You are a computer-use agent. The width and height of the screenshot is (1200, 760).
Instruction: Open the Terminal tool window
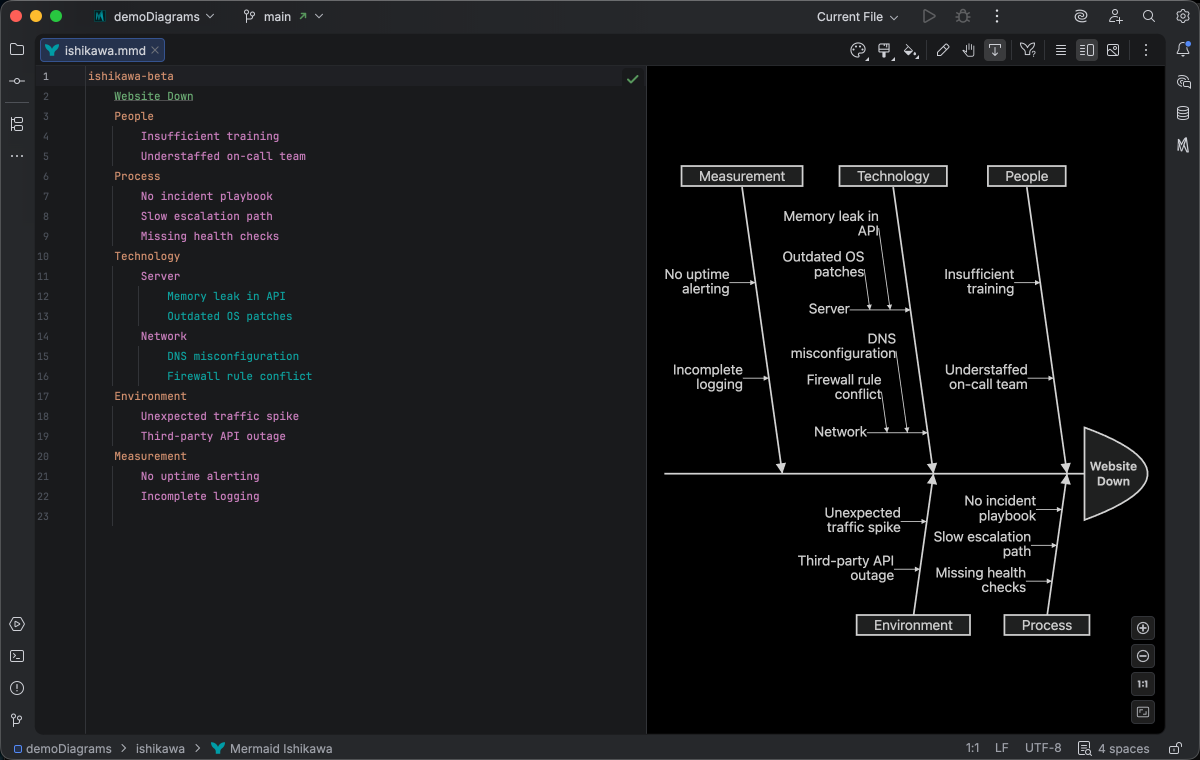coord(17,656)
